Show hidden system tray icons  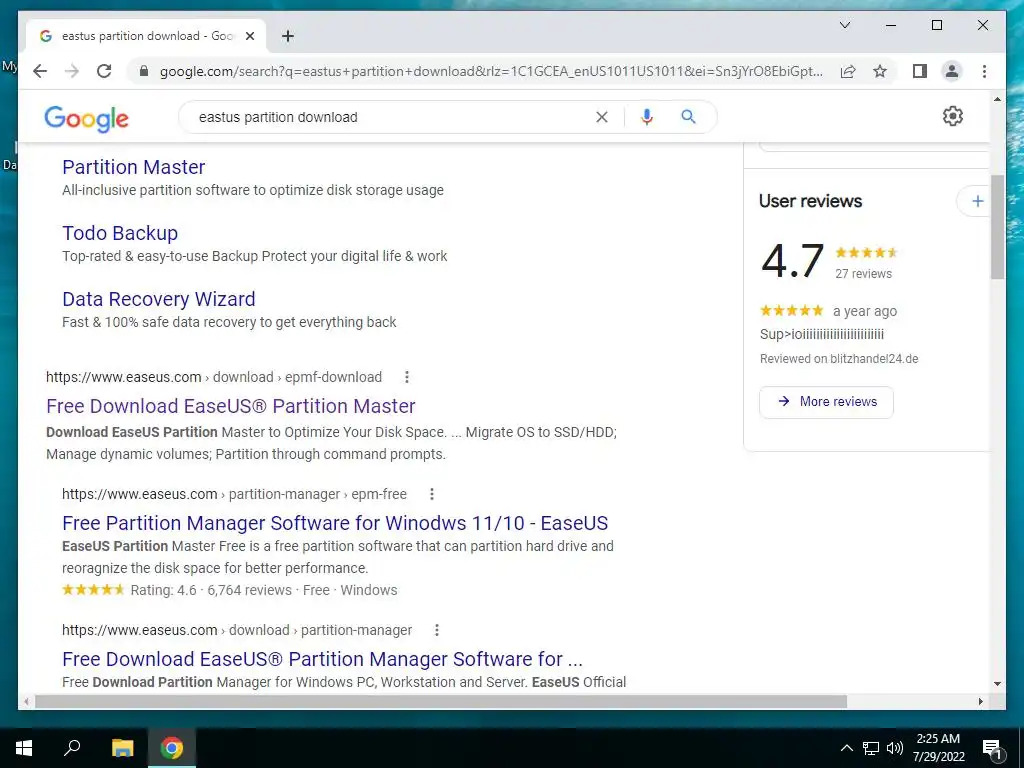pos(846,748)
